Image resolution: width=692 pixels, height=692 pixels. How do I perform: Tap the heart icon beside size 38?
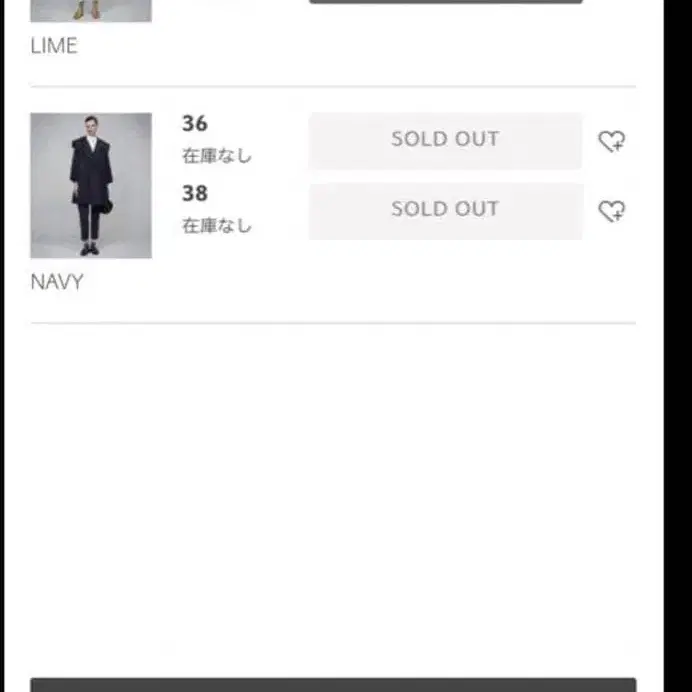(x=611, y=212)
